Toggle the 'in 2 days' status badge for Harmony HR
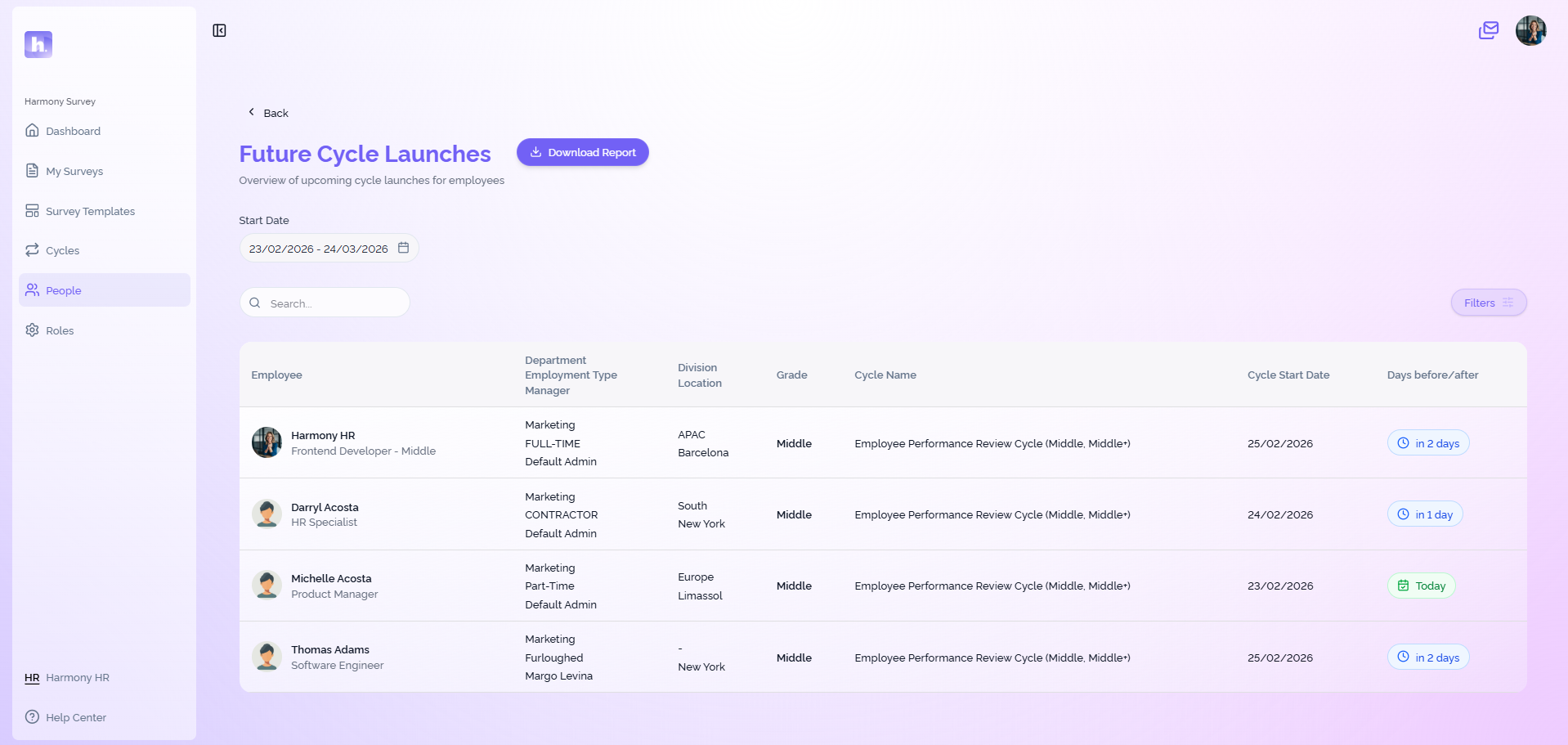Screen dimensions: 1568x745 click(x=1427, y=442)
